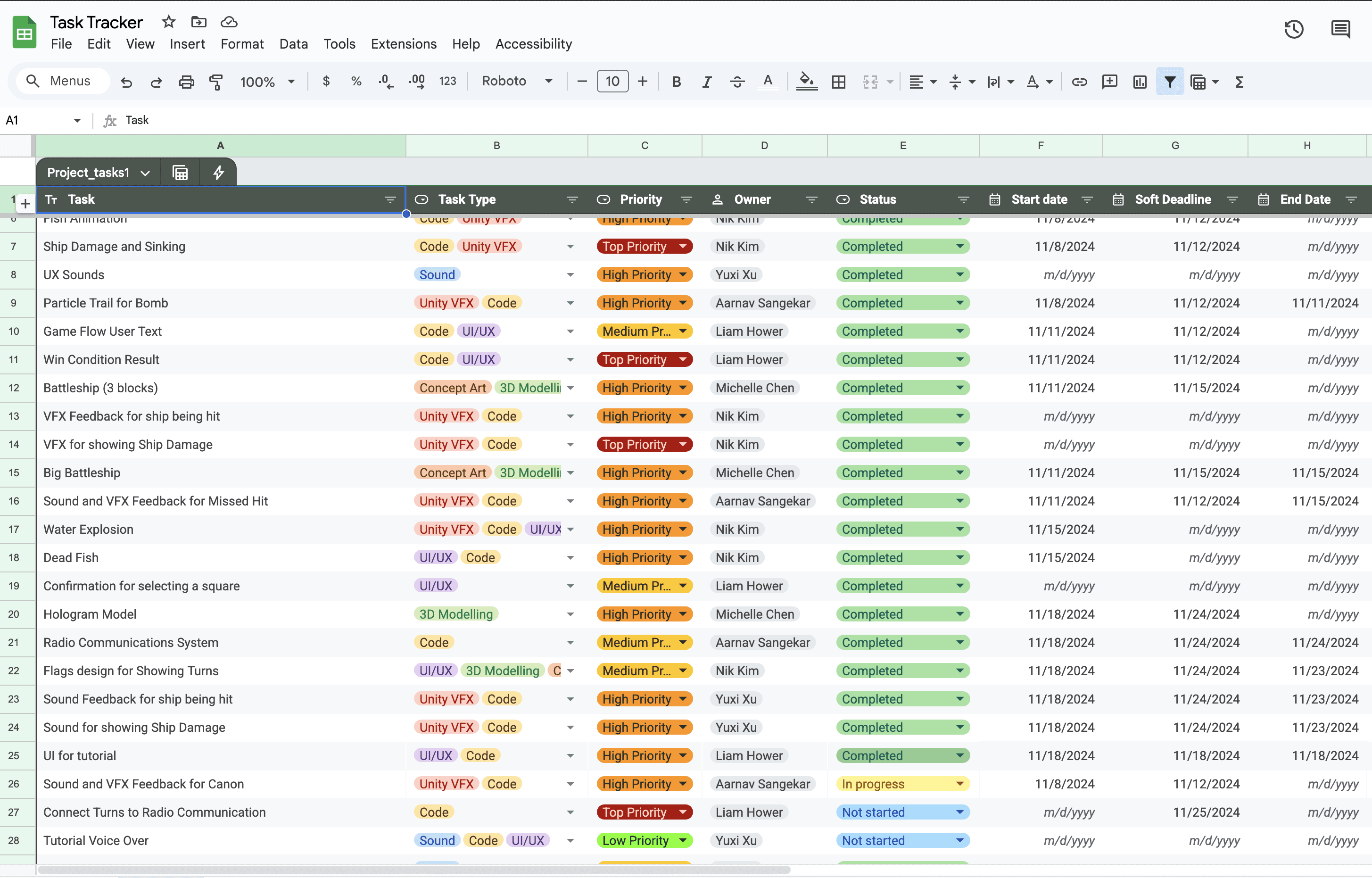Image resolution: width=1372 pixels, height=878 pixels.
Task: Toggle the filter funnel button
Action: coord(1170,82)
